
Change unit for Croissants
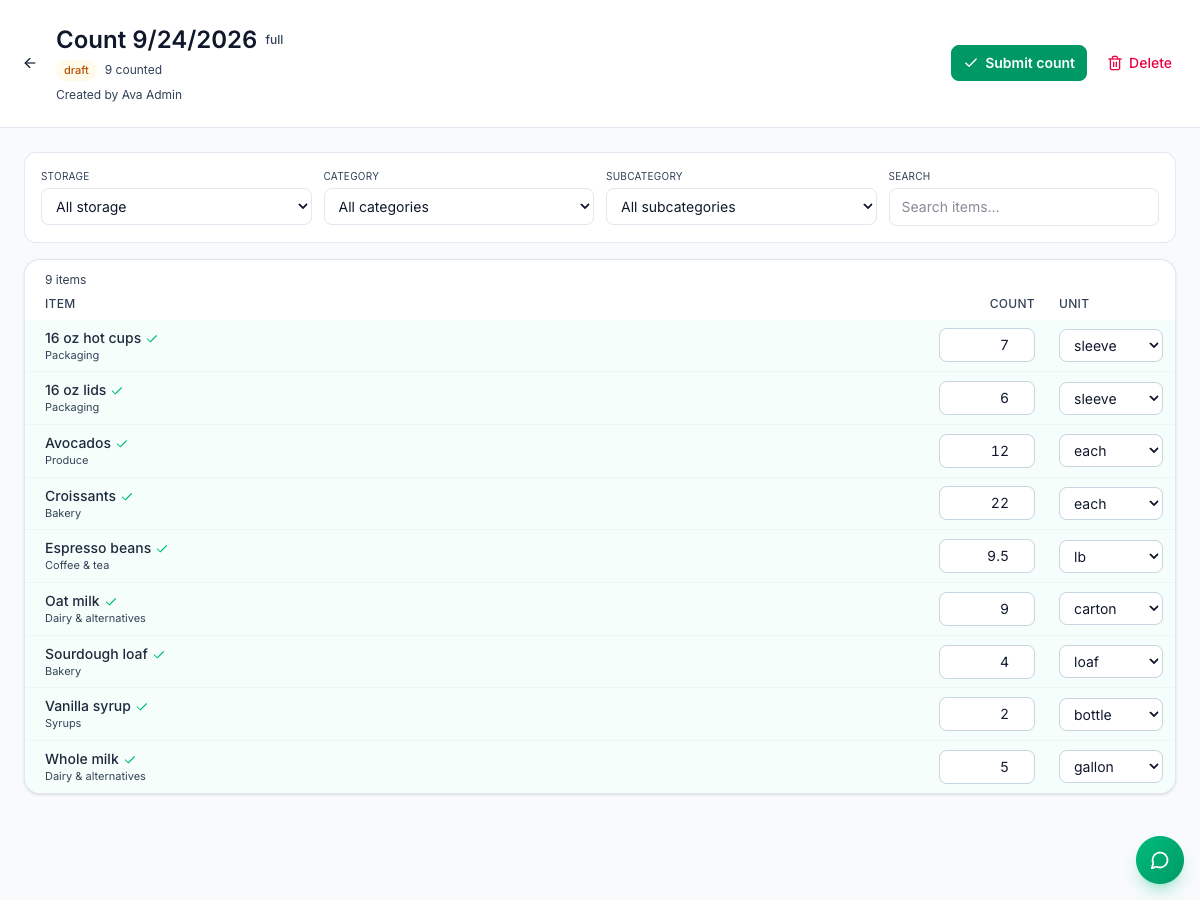[1111, 504]
